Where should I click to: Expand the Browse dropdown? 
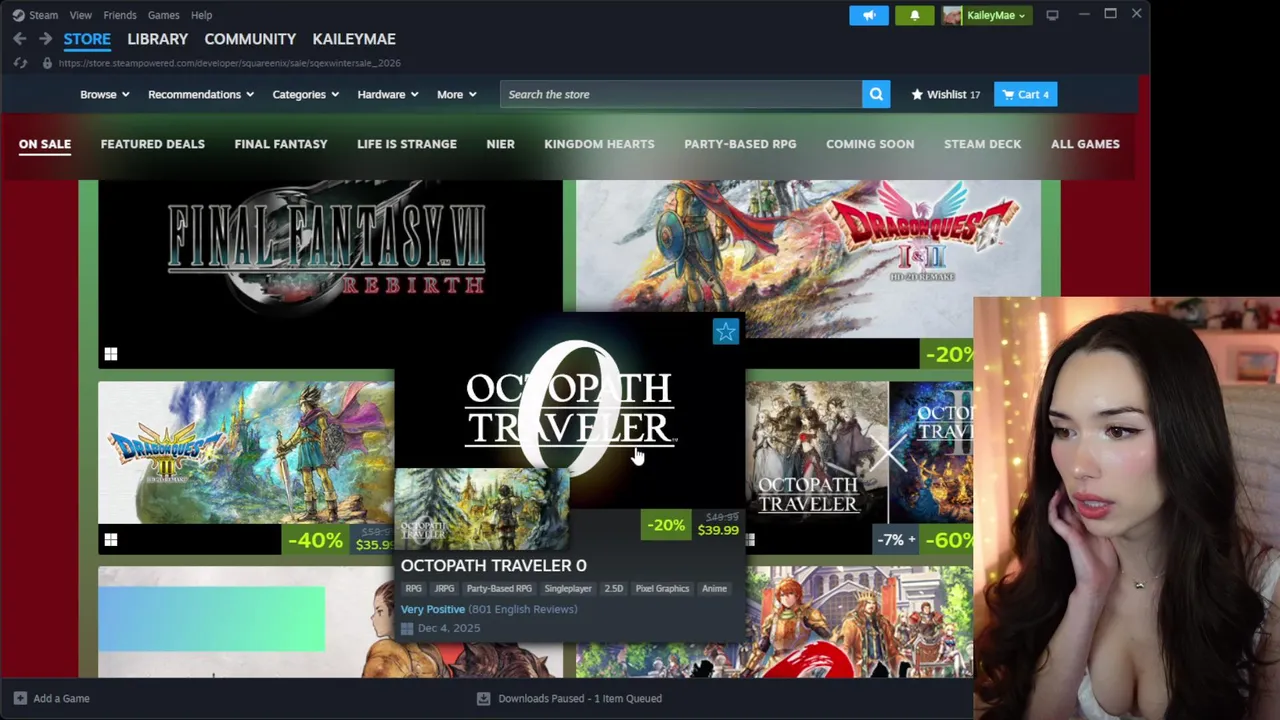pos(105,94)
